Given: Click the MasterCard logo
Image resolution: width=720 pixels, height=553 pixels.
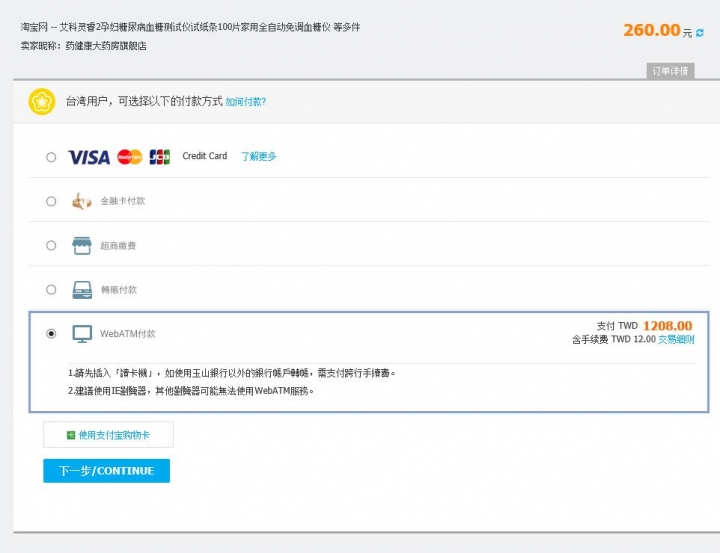Looking at the screenshot, I should (x=129, y=157).
